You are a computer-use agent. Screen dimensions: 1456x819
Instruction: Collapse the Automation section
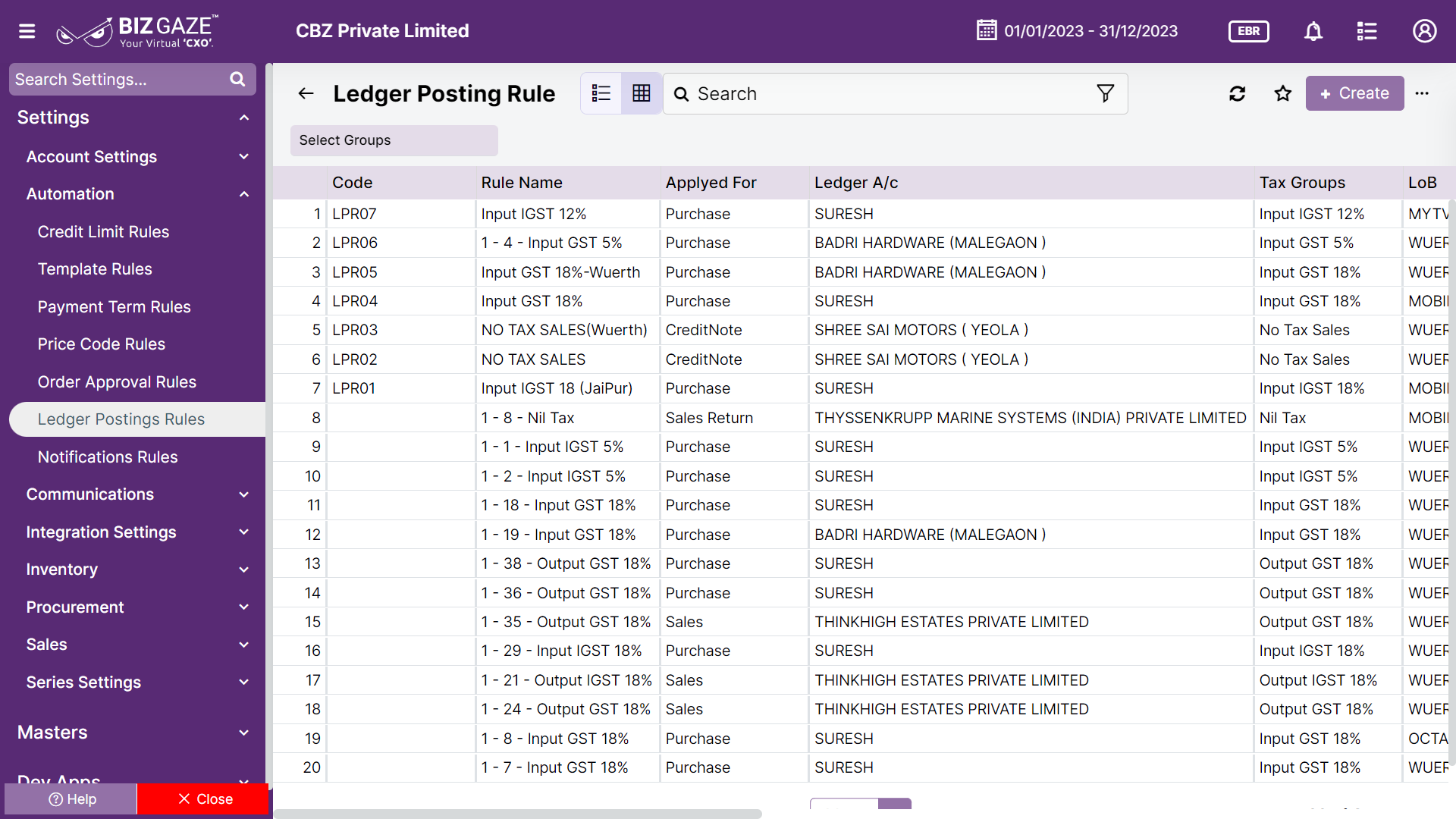(244, 194)
